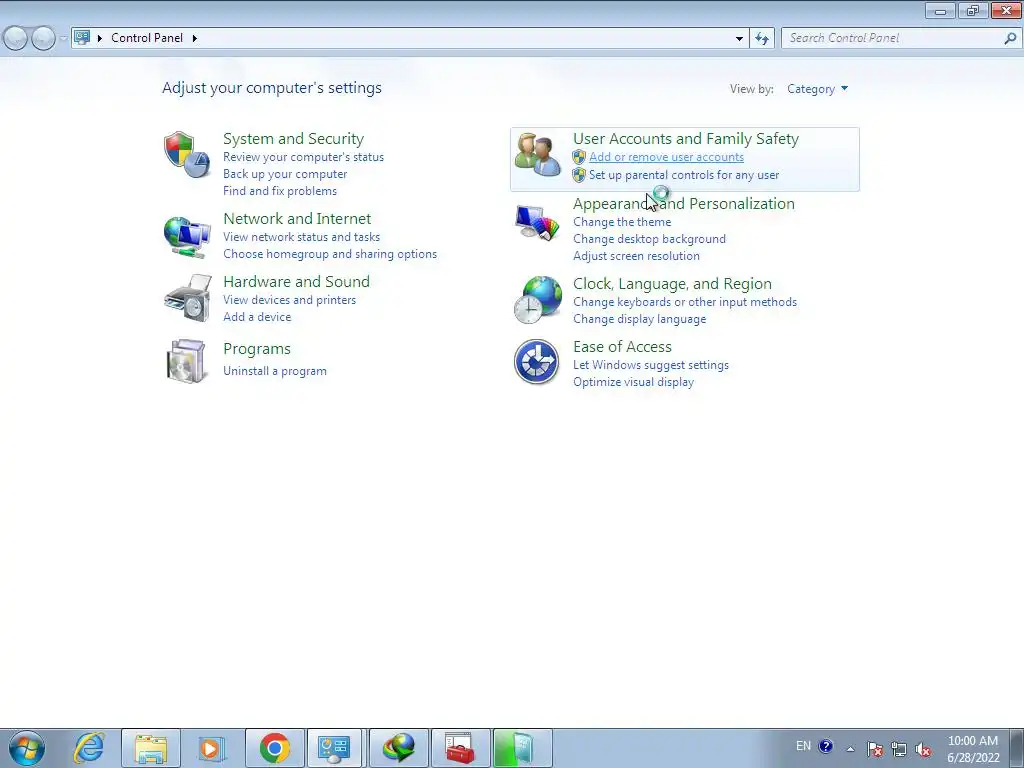Click the System and Security shield icon
The image size is (1024, 768).
187,155
